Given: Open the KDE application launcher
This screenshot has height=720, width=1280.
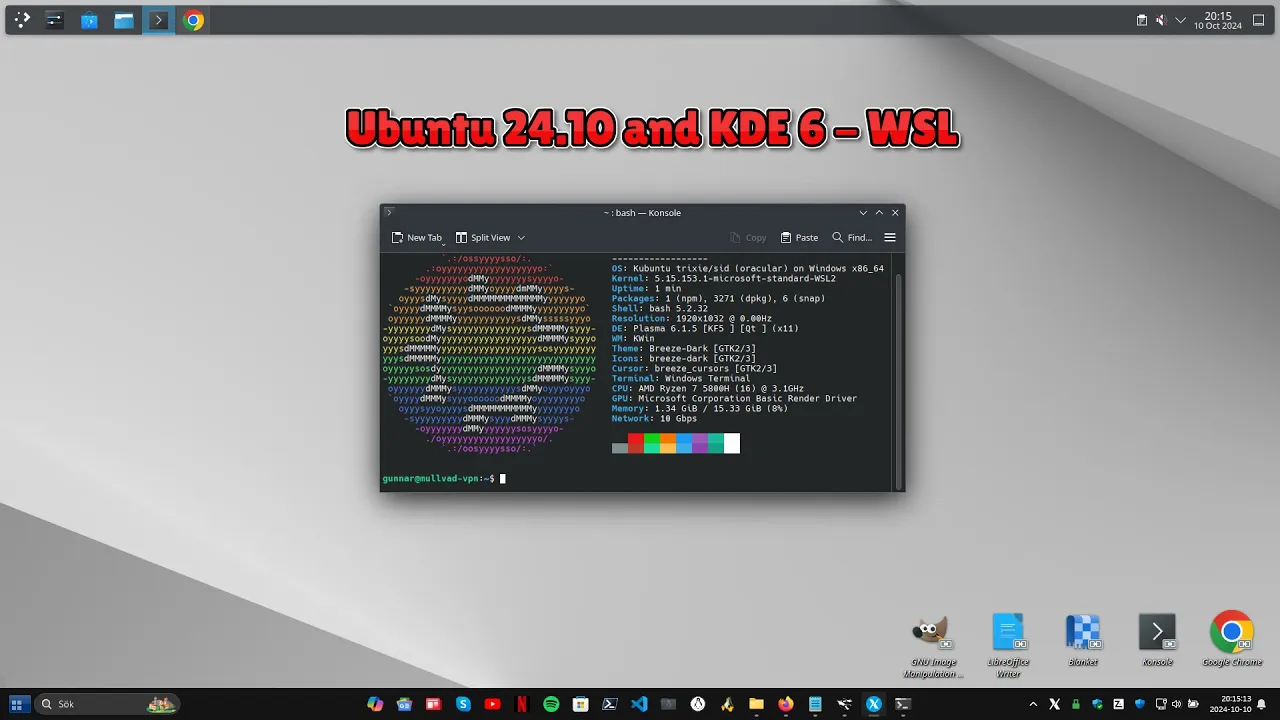Looking at the screenshot, I should [22, 20].
